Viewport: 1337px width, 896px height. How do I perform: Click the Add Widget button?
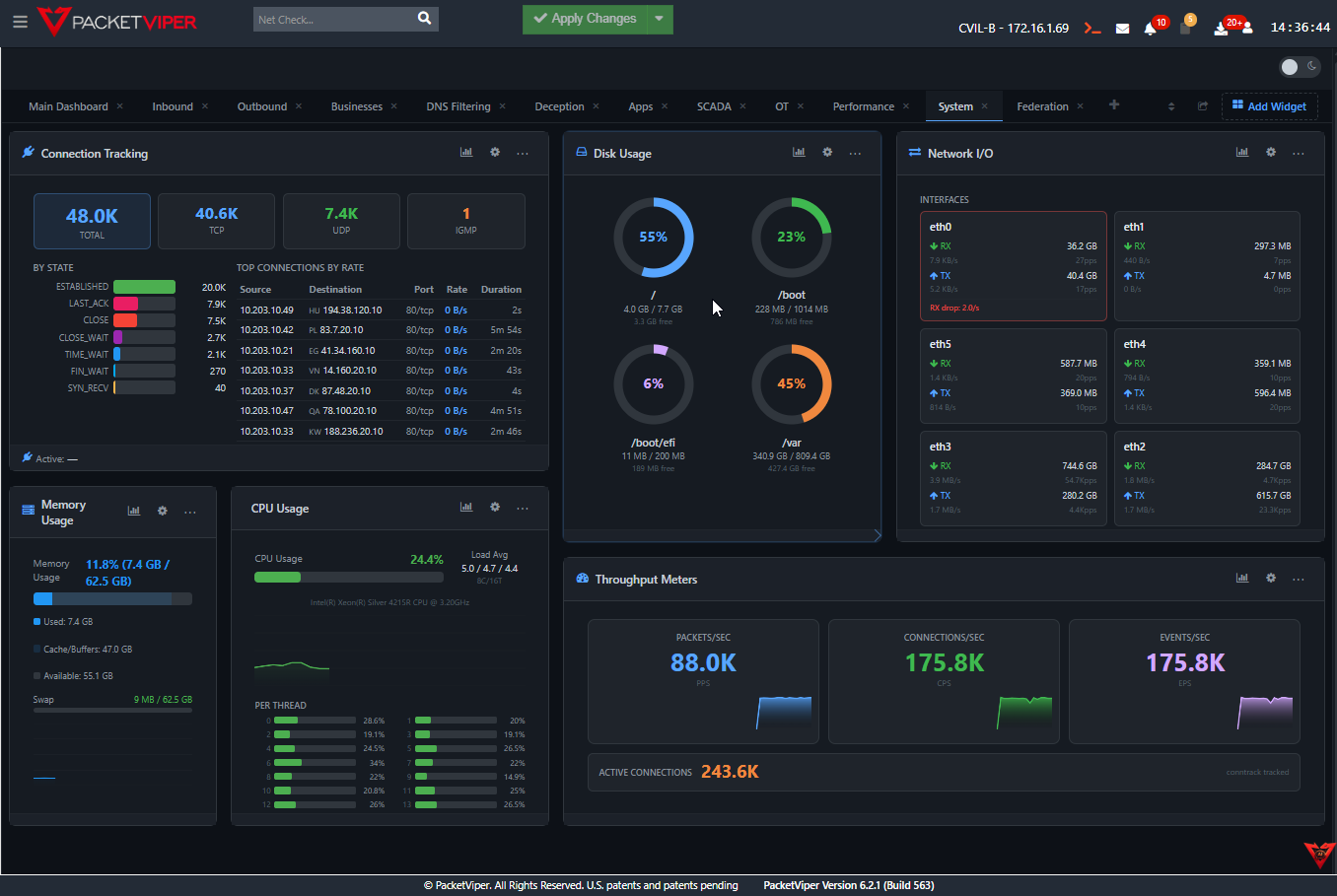pos(1269,105)
